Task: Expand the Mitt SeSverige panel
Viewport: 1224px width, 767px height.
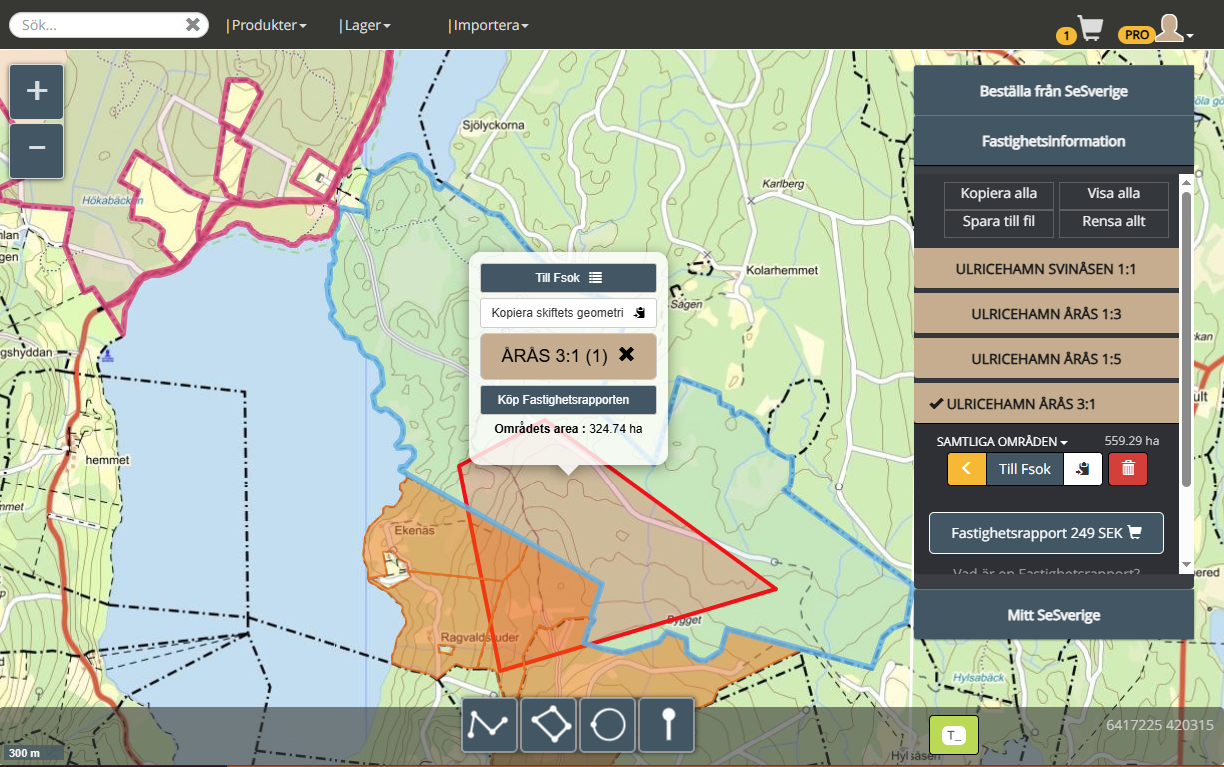Action: point(1054,615)
